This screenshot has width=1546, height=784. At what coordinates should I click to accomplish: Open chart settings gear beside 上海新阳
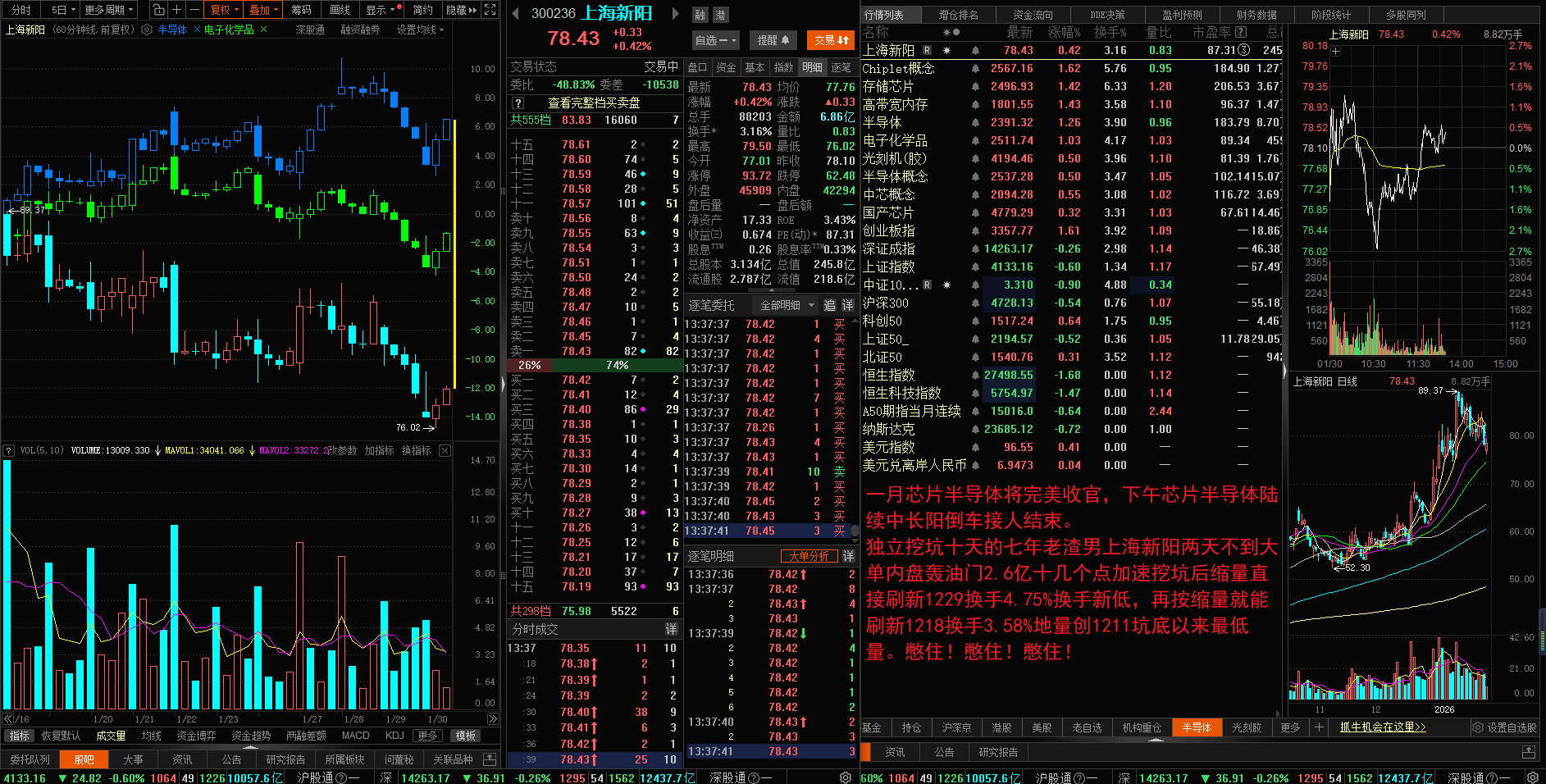click(147, 30)
